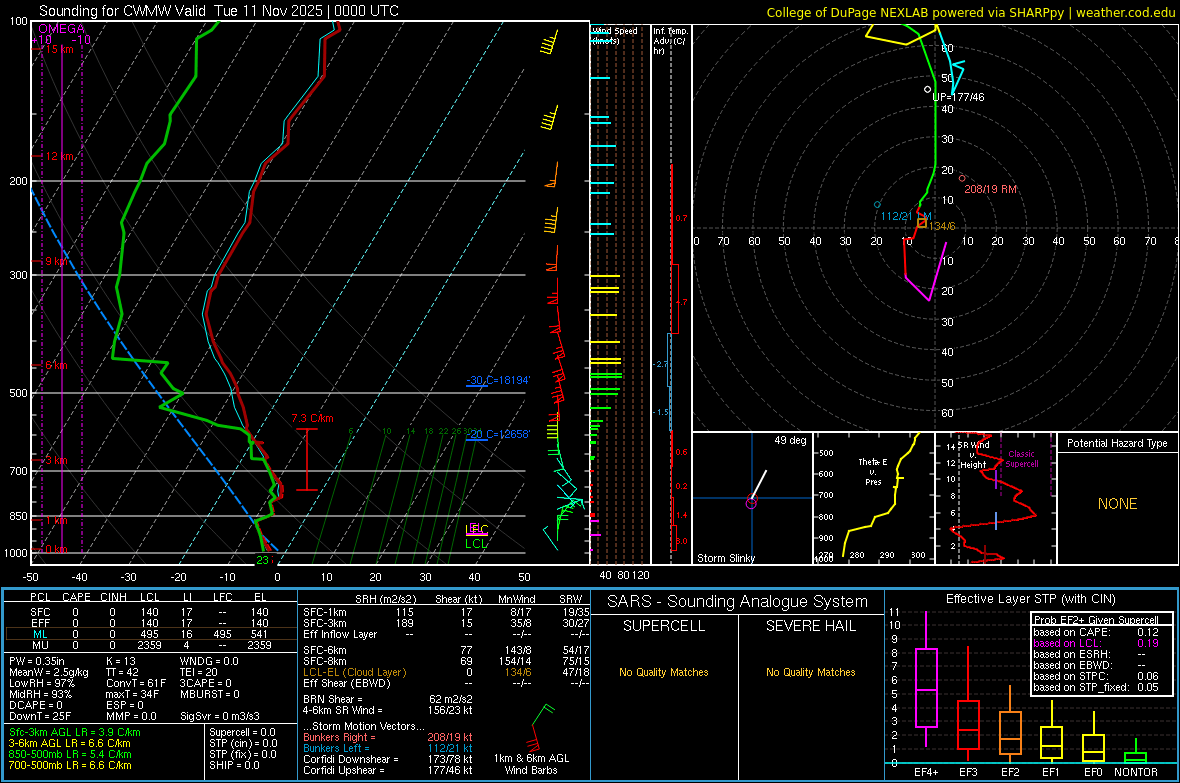The image size is (1180, 783).
Task: Click the 'SARS - Sounding Analogue System' header
Action: point(737,602)
